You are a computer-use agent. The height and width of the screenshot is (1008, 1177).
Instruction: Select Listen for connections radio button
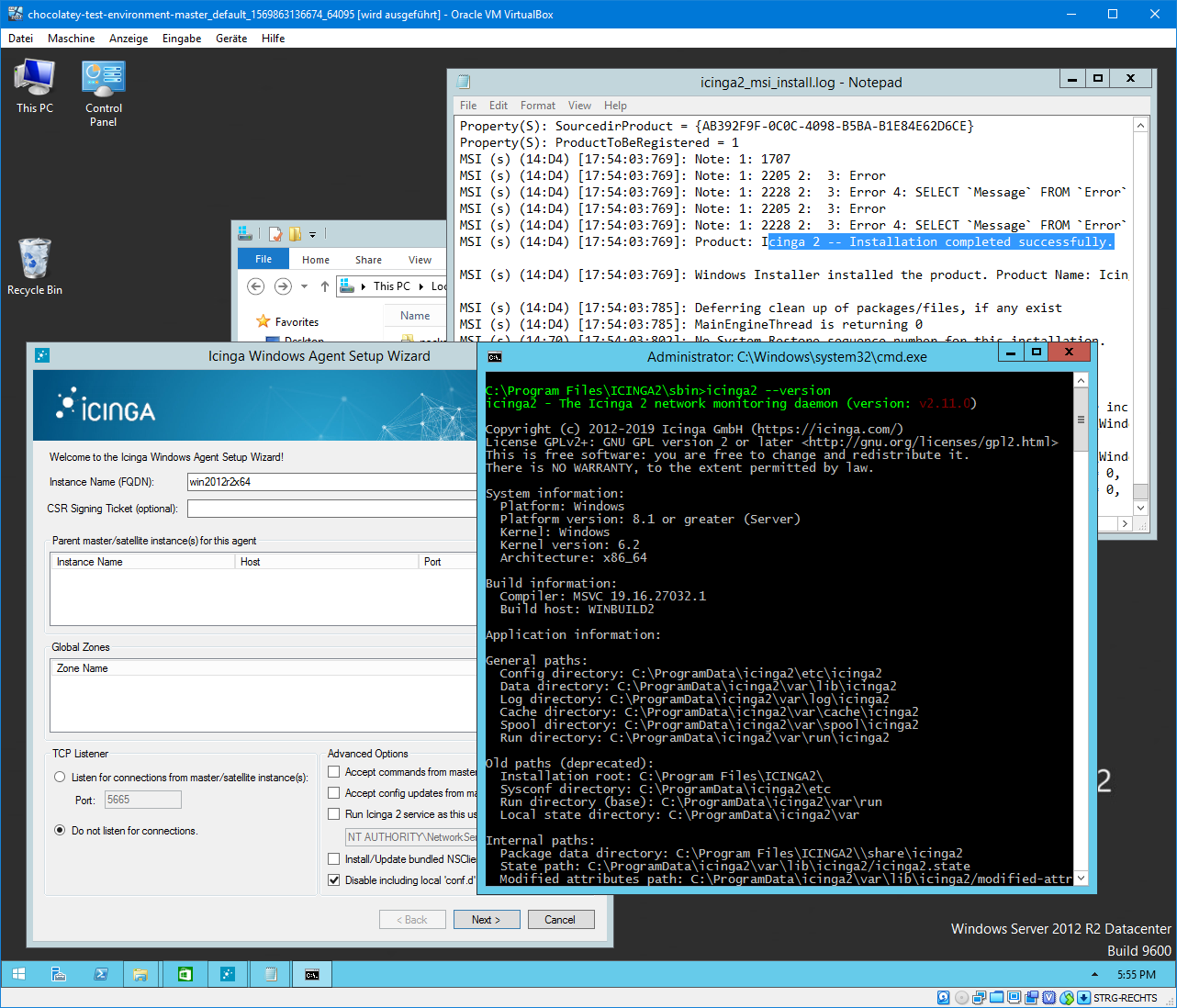click(x=60, y=778)
